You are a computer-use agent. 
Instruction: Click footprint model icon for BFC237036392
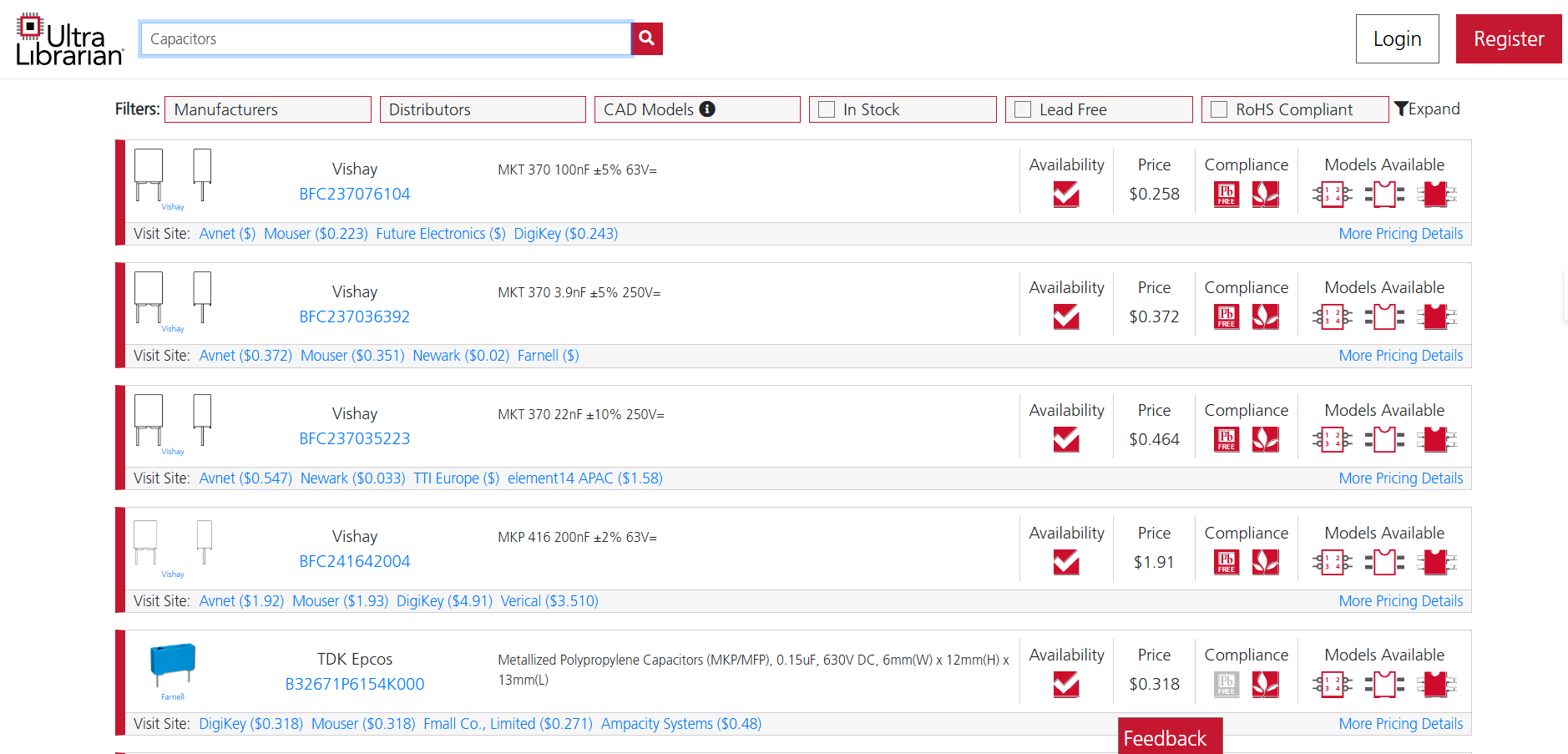pos(1384,317)
